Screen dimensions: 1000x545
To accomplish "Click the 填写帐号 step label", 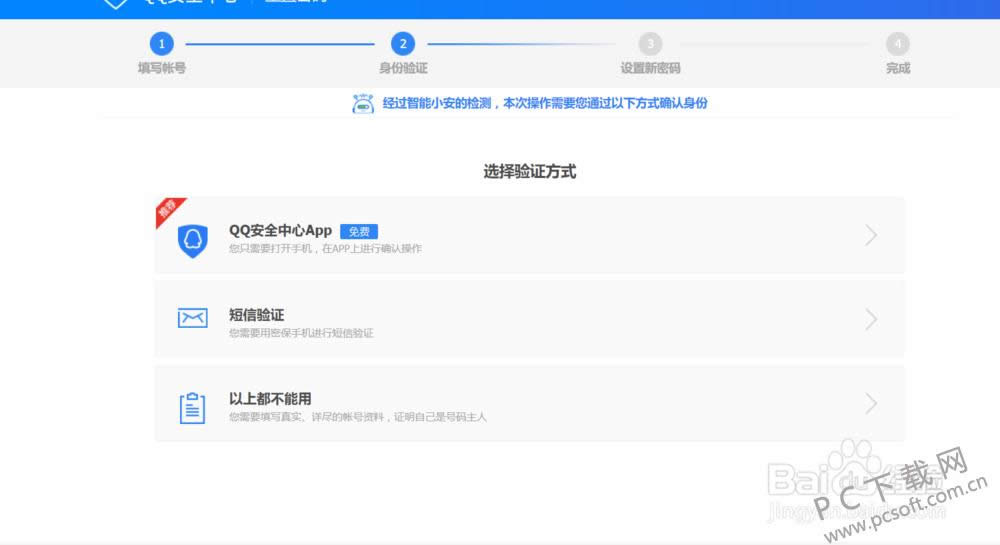I will click(162, 68).
